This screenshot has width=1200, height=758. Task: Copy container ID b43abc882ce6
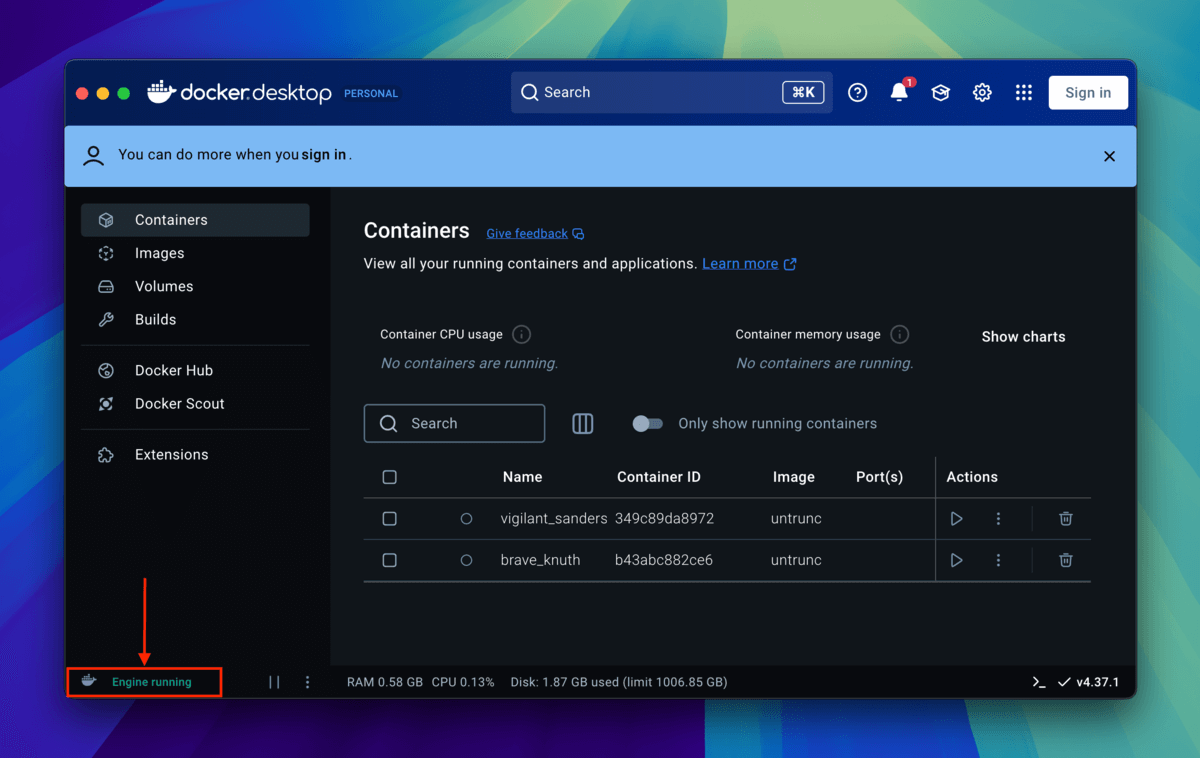coord(664,560)
